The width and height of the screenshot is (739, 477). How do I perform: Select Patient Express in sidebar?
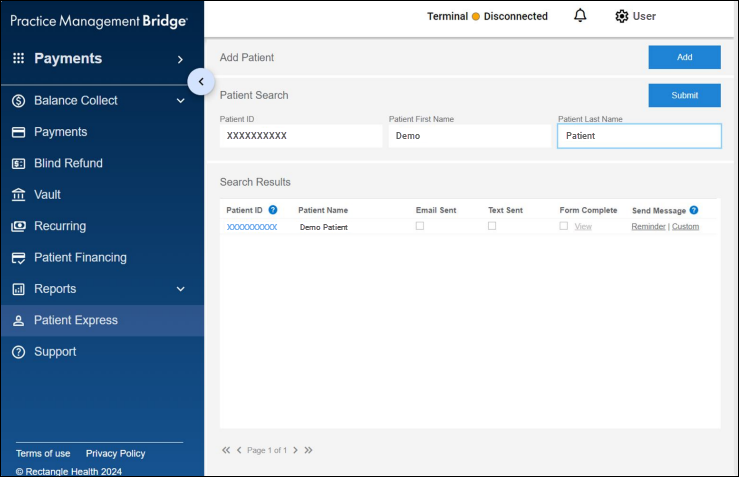(102, 321)
